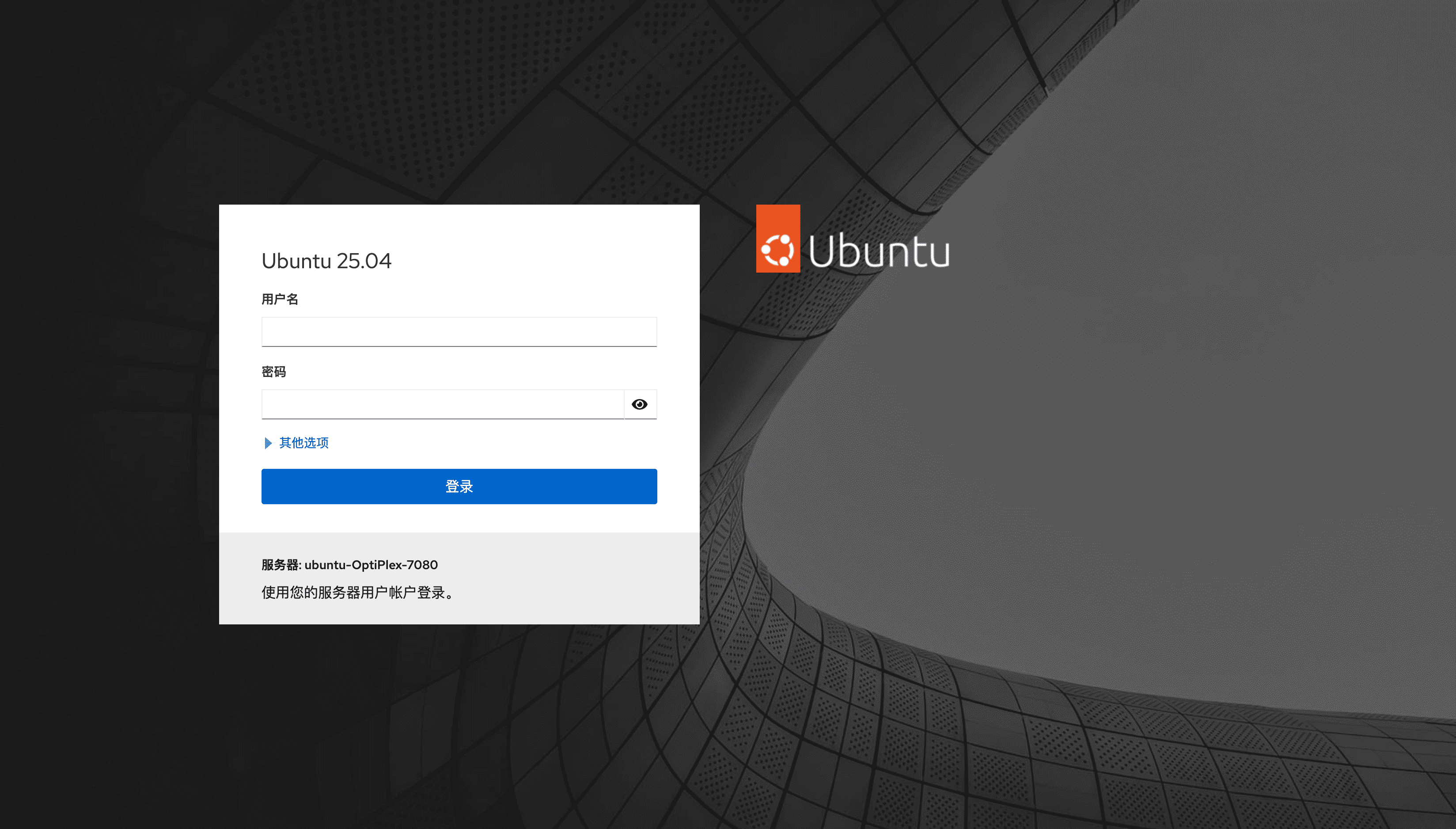This screenshot has width=1456, height=829.
Task: Click the blue disclosure triangle beside 其他选项
Action: click(x=268, y=443)
